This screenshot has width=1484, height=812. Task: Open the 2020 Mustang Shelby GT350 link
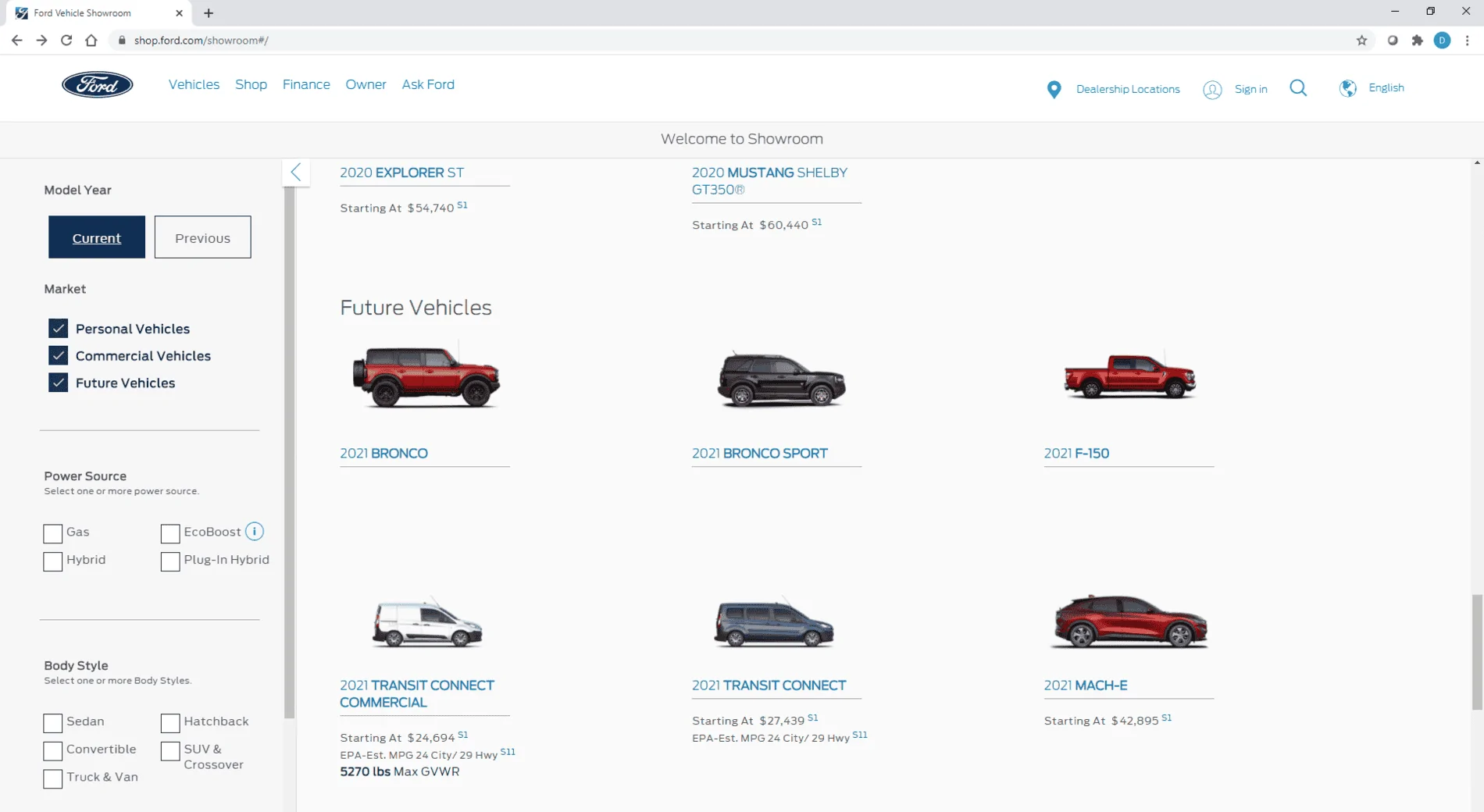(769, 181)
